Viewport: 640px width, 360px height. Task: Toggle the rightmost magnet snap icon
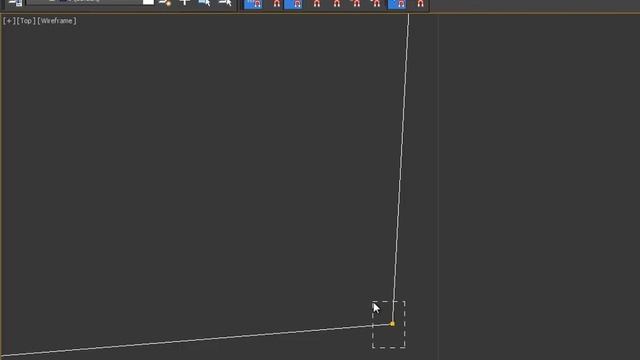point(420,4)
